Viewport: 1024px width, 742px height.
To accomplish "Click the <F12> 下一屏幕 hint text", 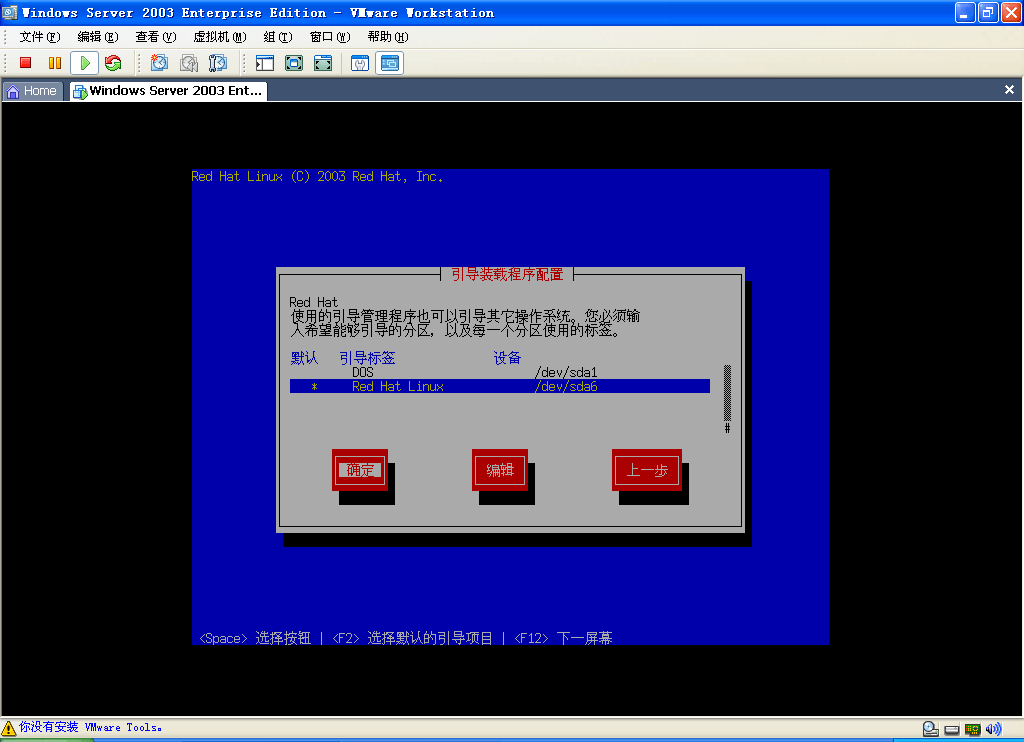I will click(x=563, y=638).
